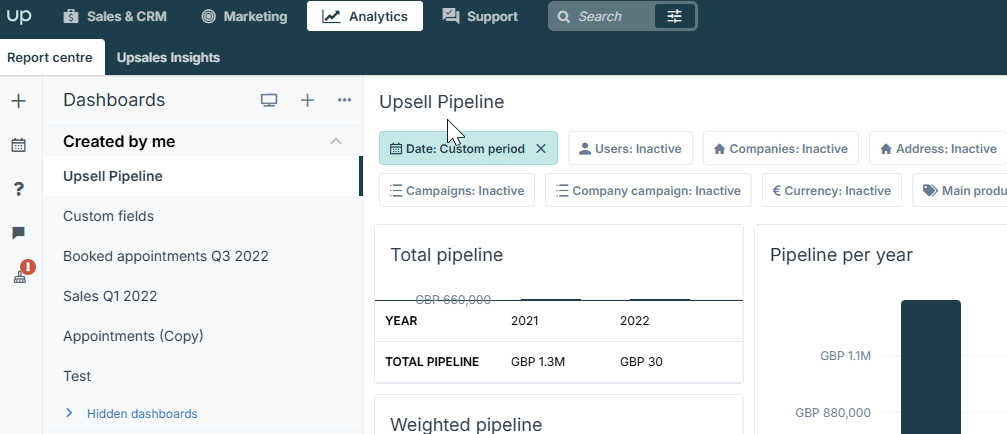Select the Analytics menu
The image size is (1007, 434).
pyautogui.click(x=365, y=16)
